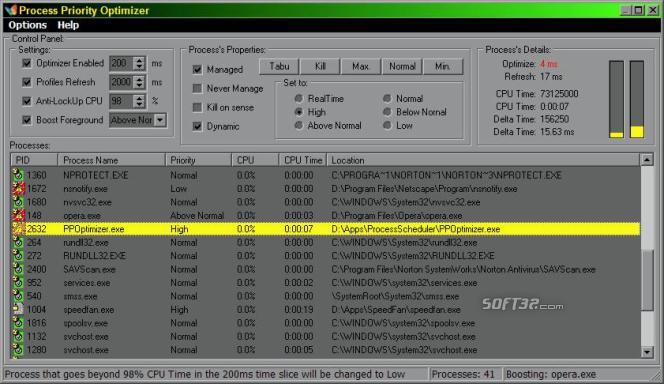Sort by CPU Time column header
Image resolution: width=664 pixels, height=384 pixels.
[x=303, y=160]
